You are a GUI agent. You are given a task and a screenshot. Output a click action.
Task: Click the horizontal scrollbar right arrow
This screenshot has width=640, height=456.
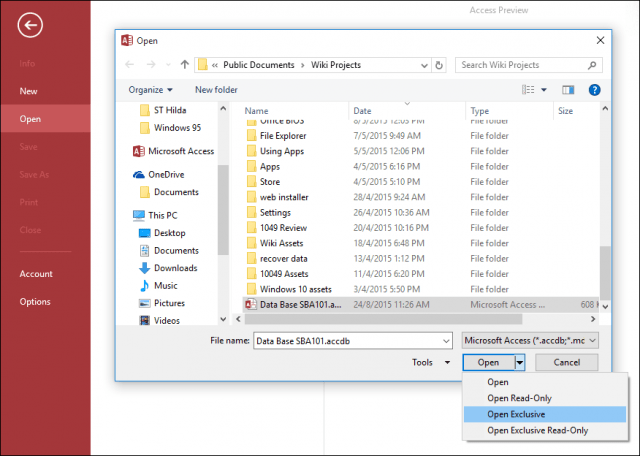click(x=593, y=319)
